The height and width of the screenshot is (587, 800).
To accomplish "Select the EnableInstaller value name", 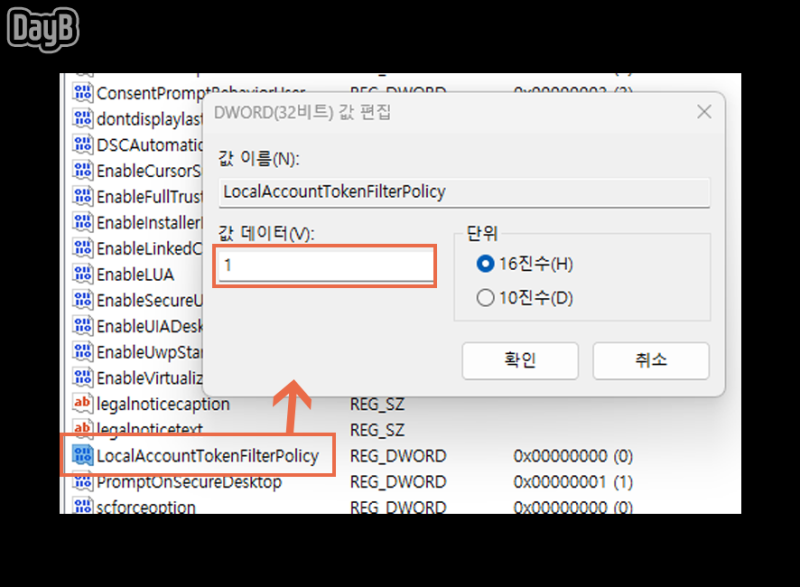I will tap(149, 223).
